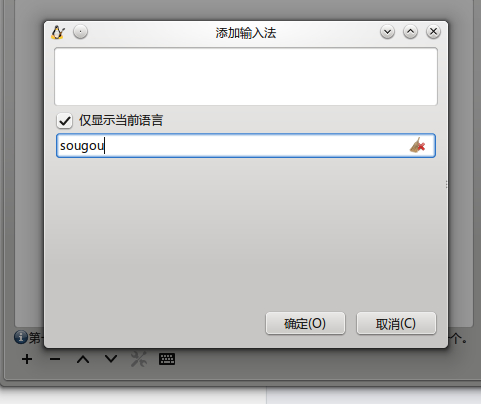Click the 添加输入法 title bar
This screenshot has width=481, height=404.
pos(246,33)
